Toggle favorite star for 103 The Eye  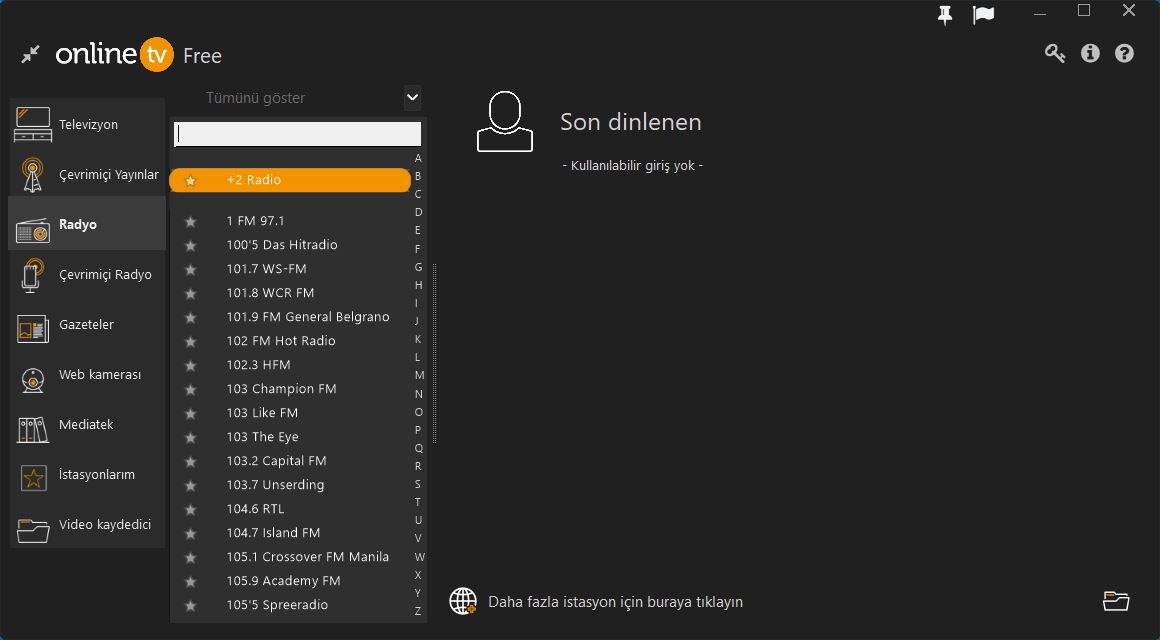click(191, 437)
